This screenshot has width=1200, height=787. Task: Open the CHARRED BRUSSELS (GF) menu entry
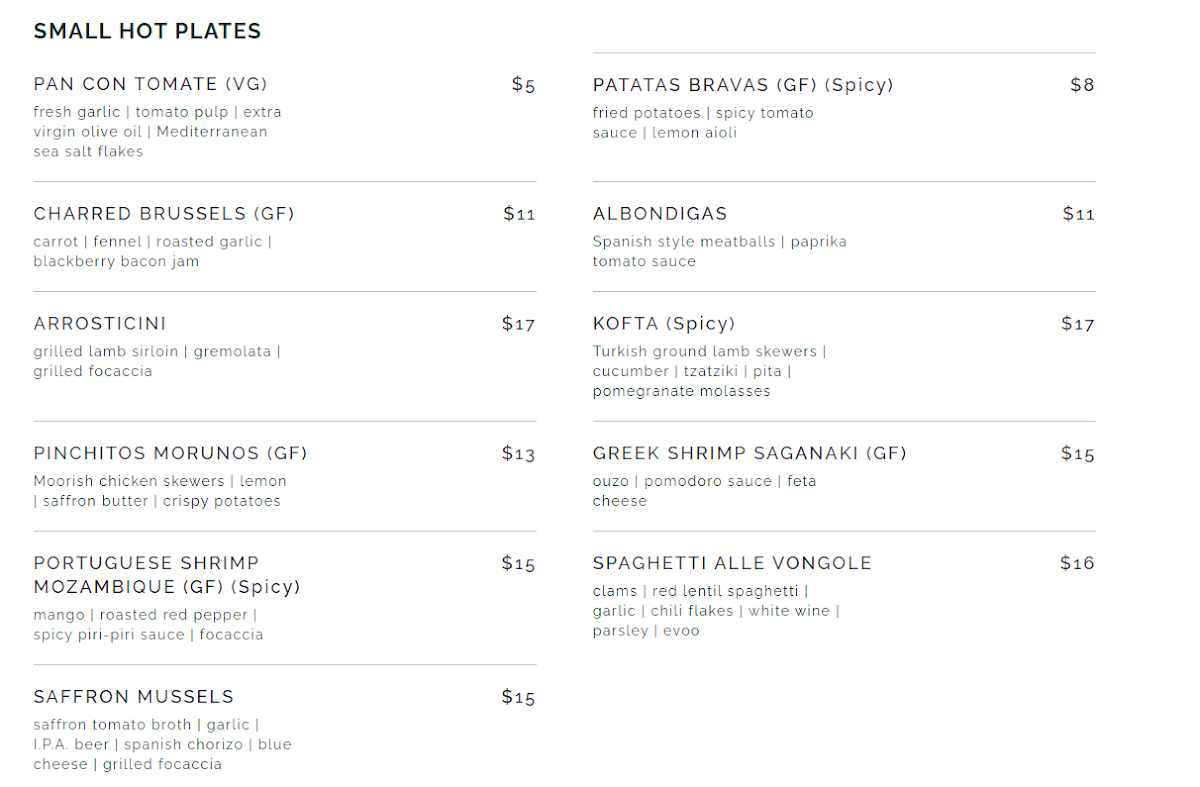click(x=164, y=214)
